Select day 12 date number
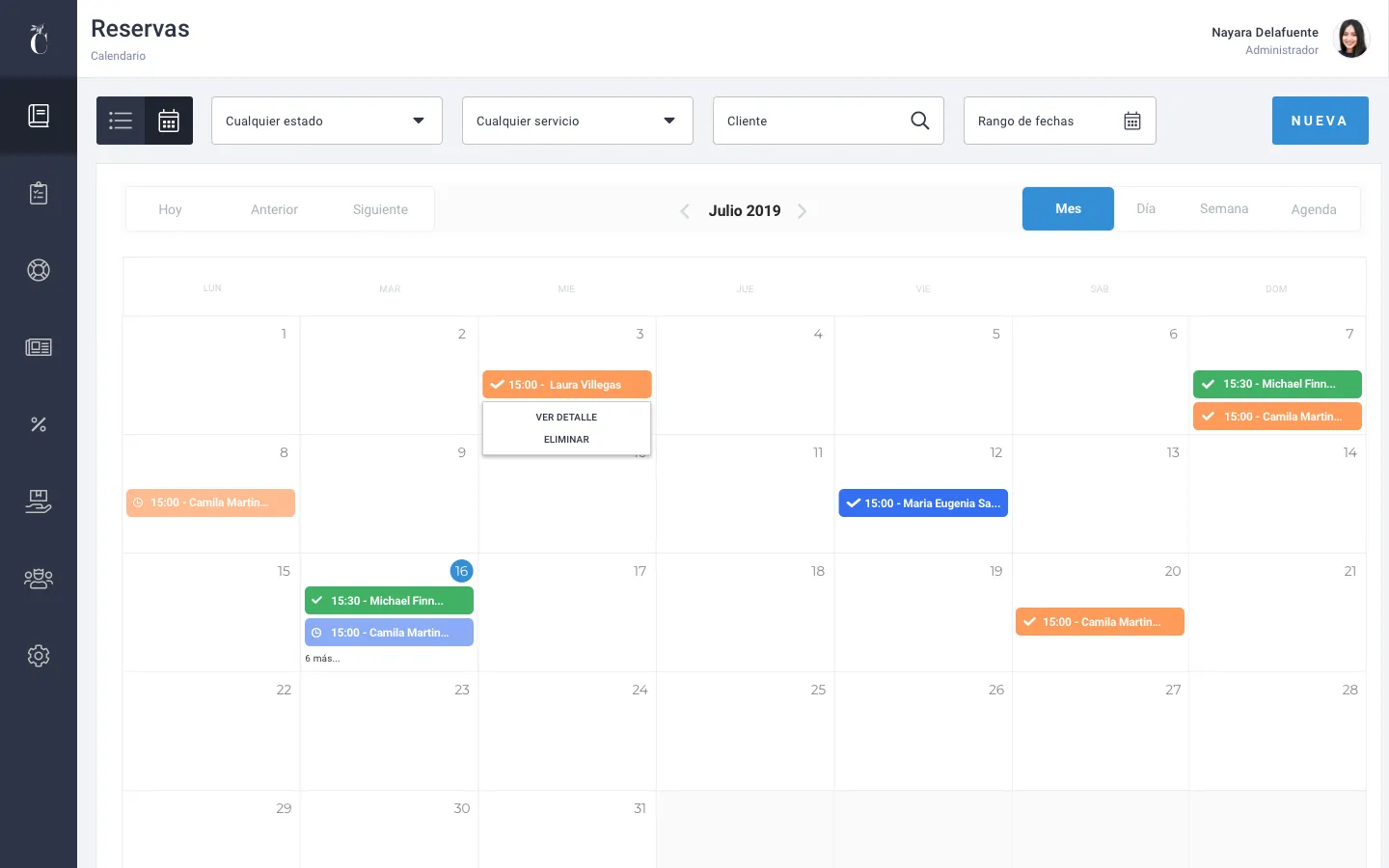 996,452
